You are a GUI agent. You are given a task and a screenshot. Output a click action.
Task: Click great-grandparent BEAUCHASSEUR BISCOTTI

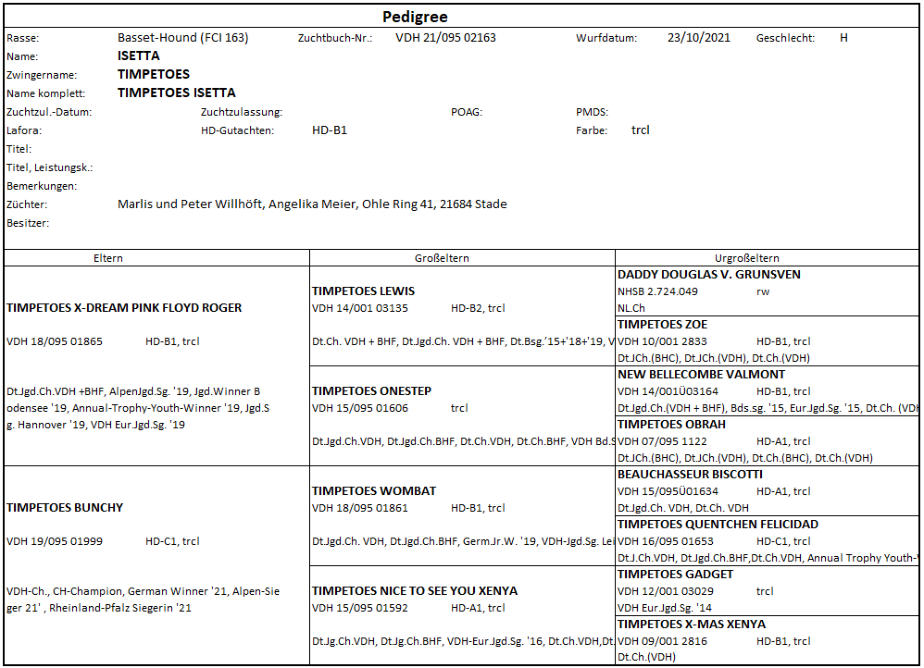(690, 474)
